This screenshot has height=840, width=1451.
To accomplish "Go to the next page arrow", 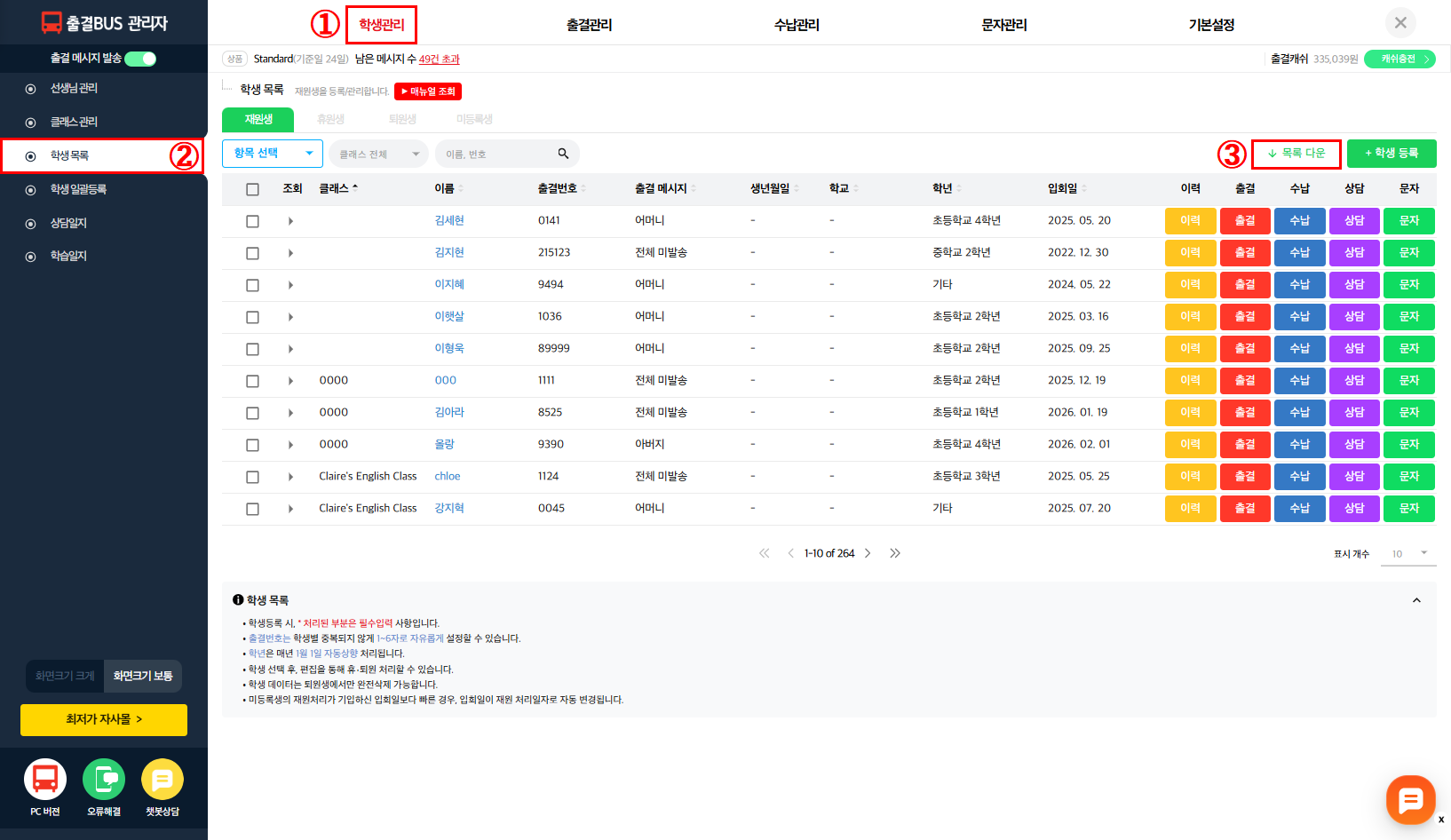I will (868, 553).
